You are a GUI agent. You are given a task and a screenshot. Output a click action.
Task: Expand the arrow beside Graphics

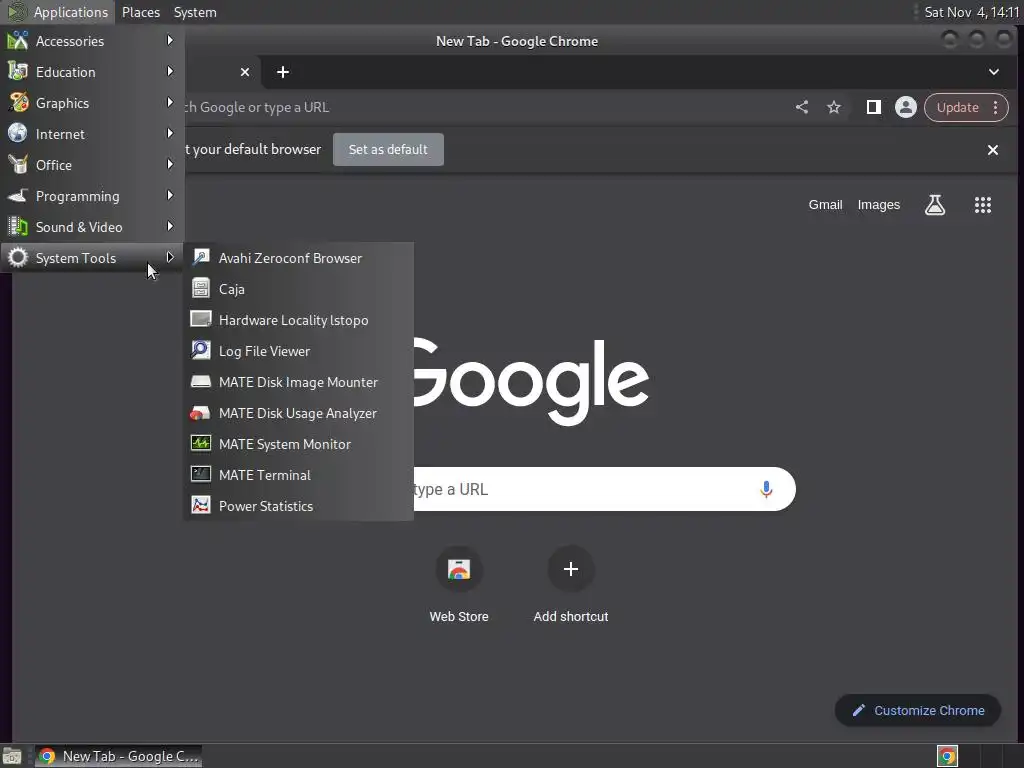coord(170,103)
